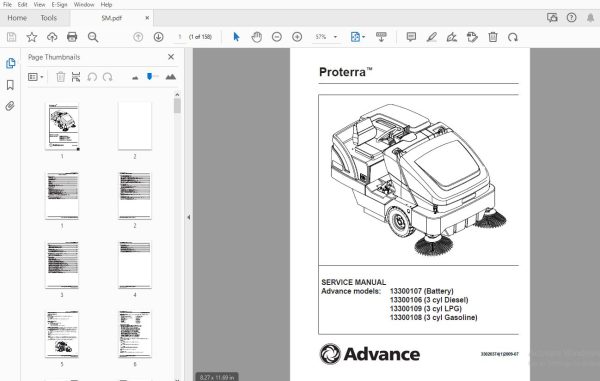The image size is (600, 381).
Task: Reduce thumbnail size with small mountain icon
Action: 135,78
